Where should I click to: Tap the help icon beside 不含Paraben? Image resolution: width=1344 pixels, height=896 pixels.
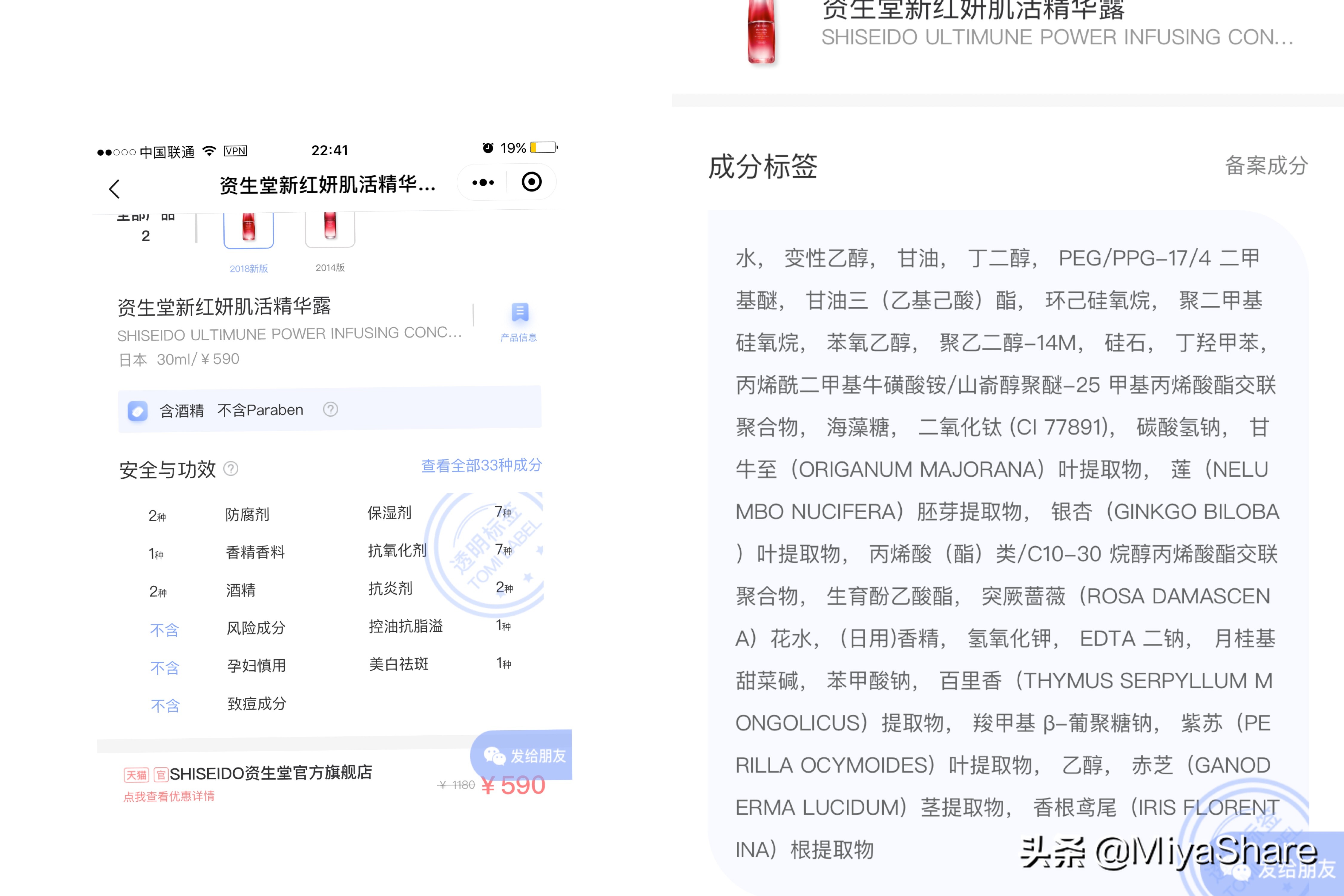click(x=330, y=409)
